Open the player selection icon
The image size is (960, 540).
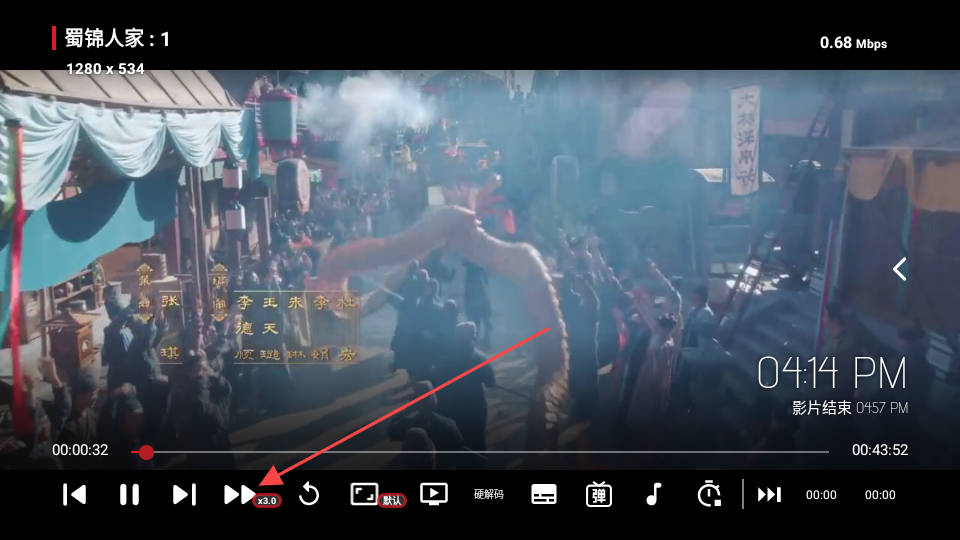pos(433,494)
